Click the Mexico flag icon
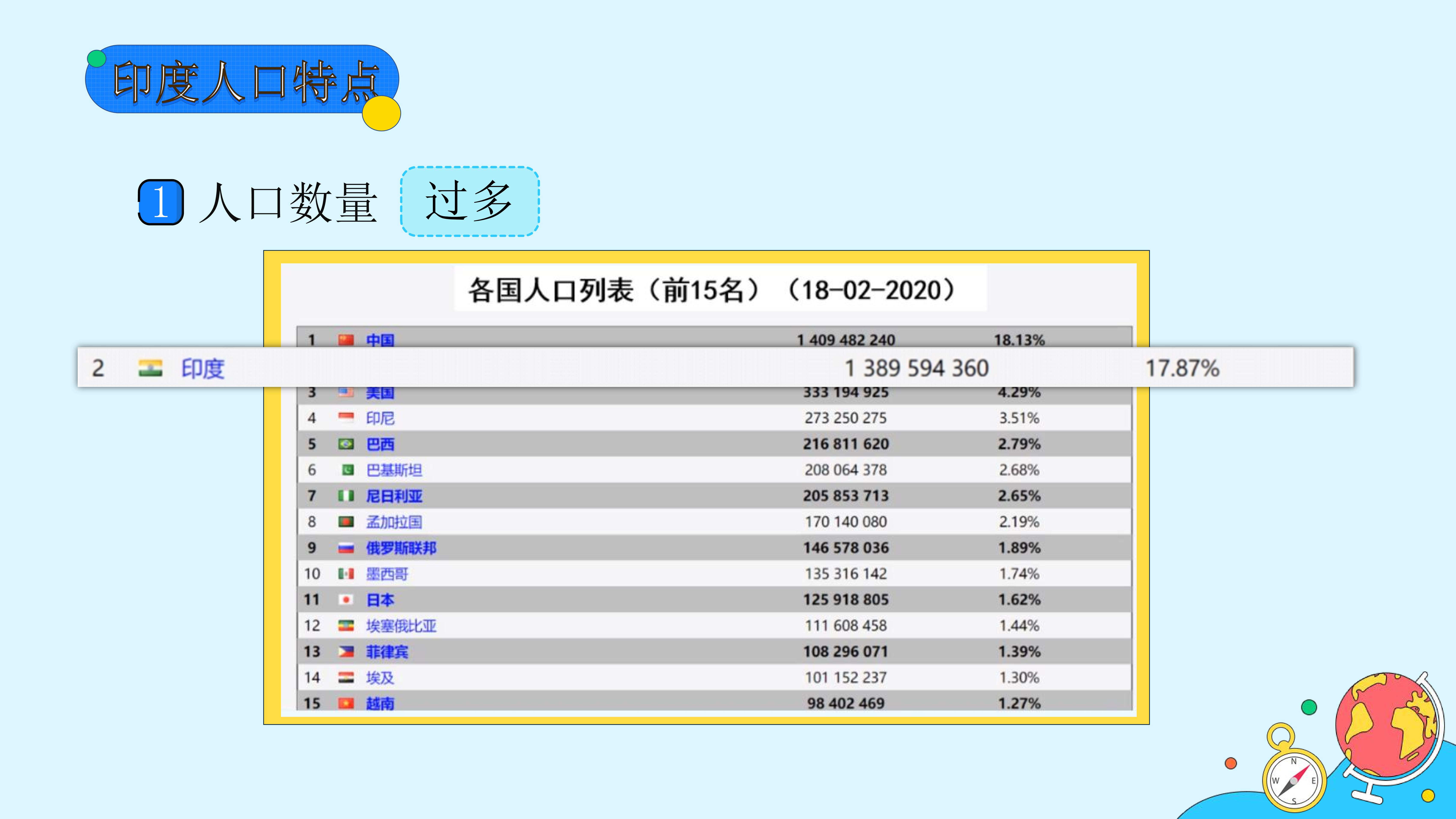 [346, 574]
